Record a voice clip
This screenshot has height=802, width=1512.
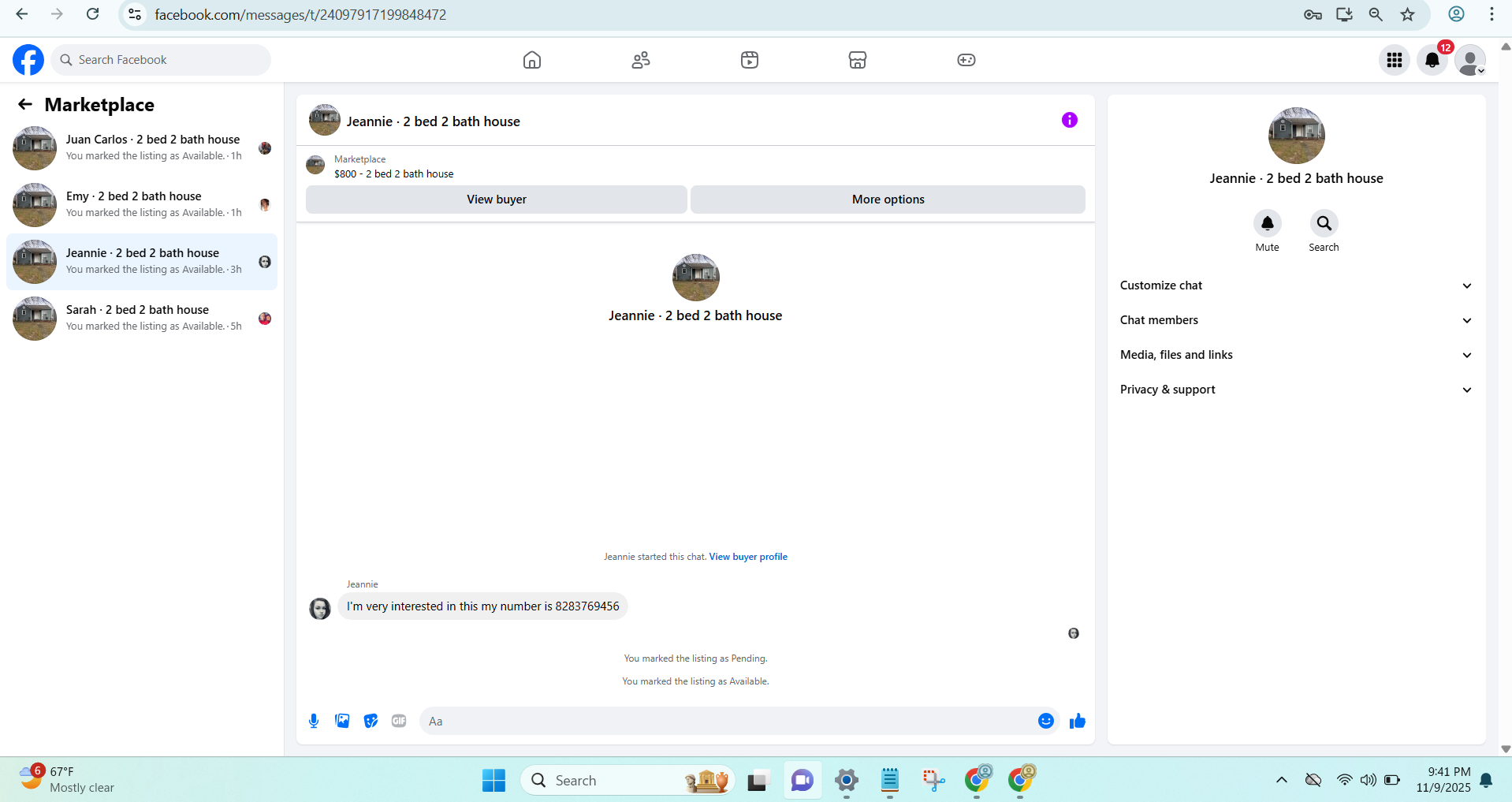coord(314,721)
